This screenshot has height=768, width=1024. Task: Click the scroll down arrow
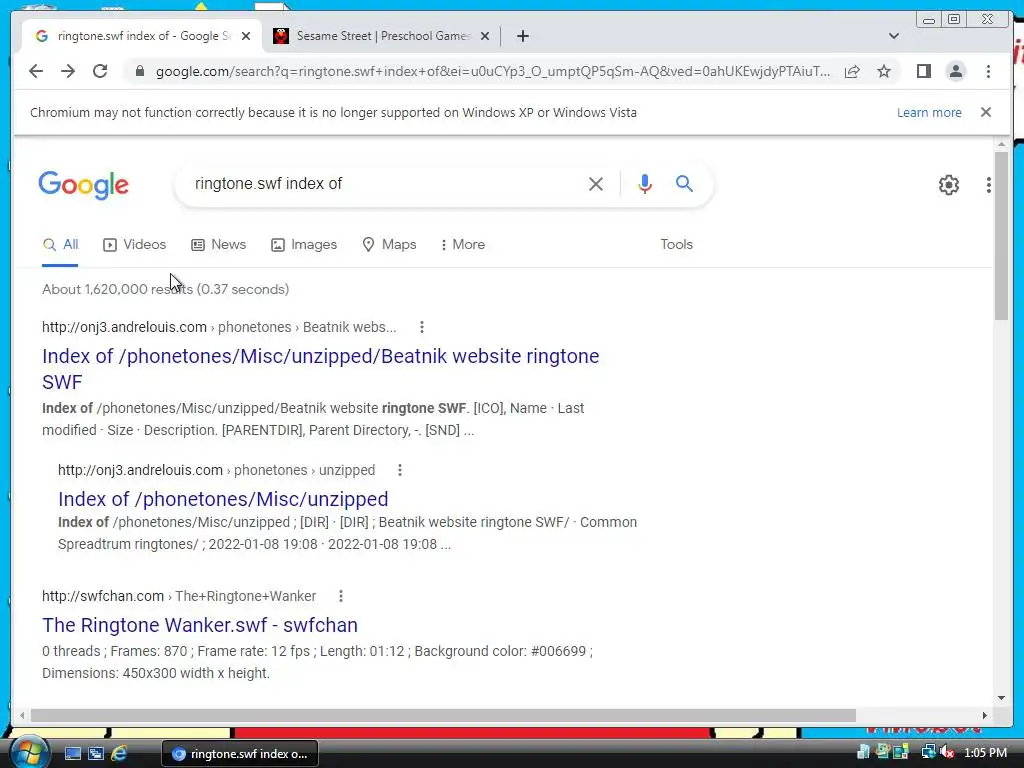tap(1001, 697)
